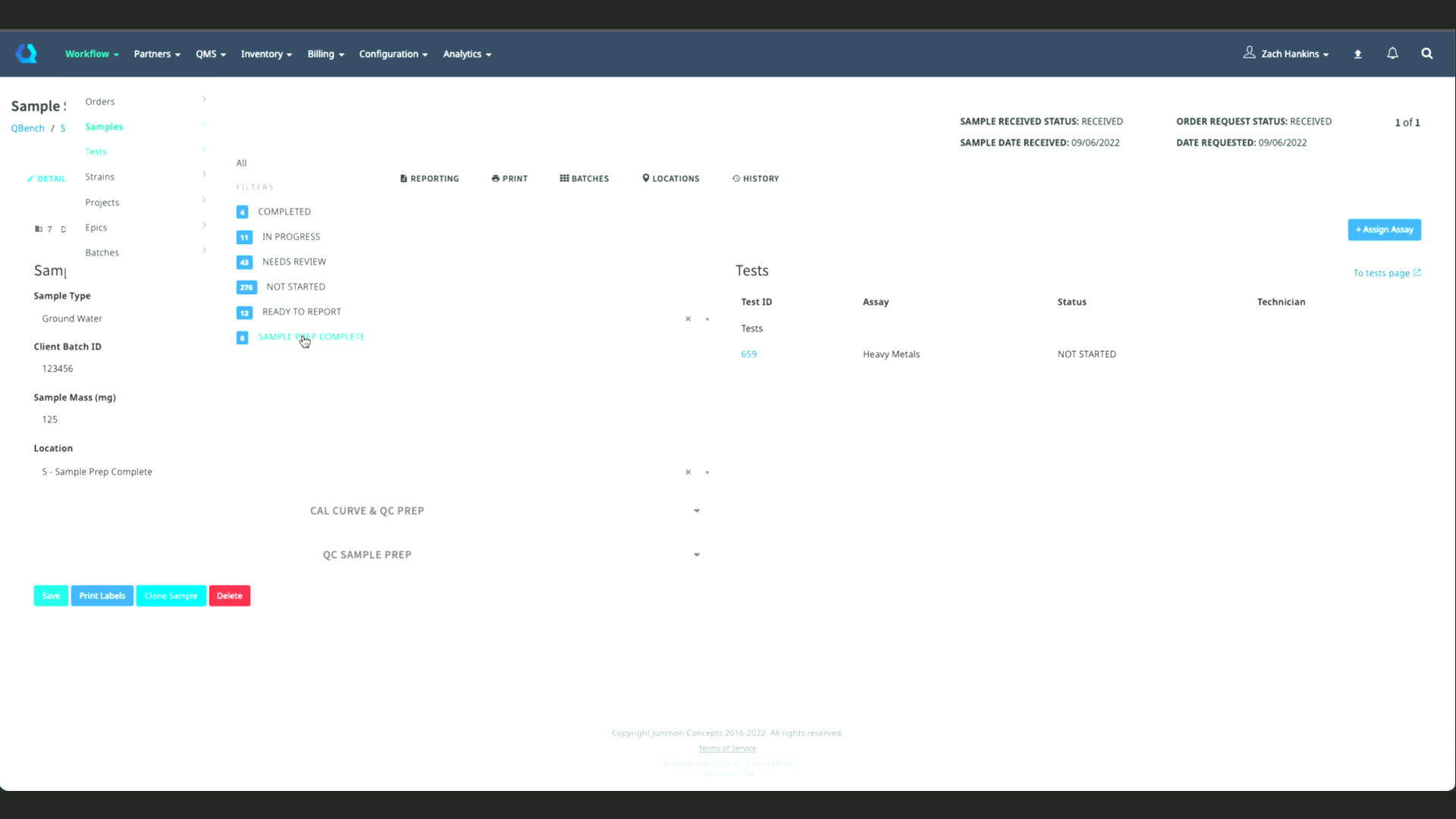The image size is (1456, 819).
Task: Click the QBench logo icon
Action: point(27,53)
